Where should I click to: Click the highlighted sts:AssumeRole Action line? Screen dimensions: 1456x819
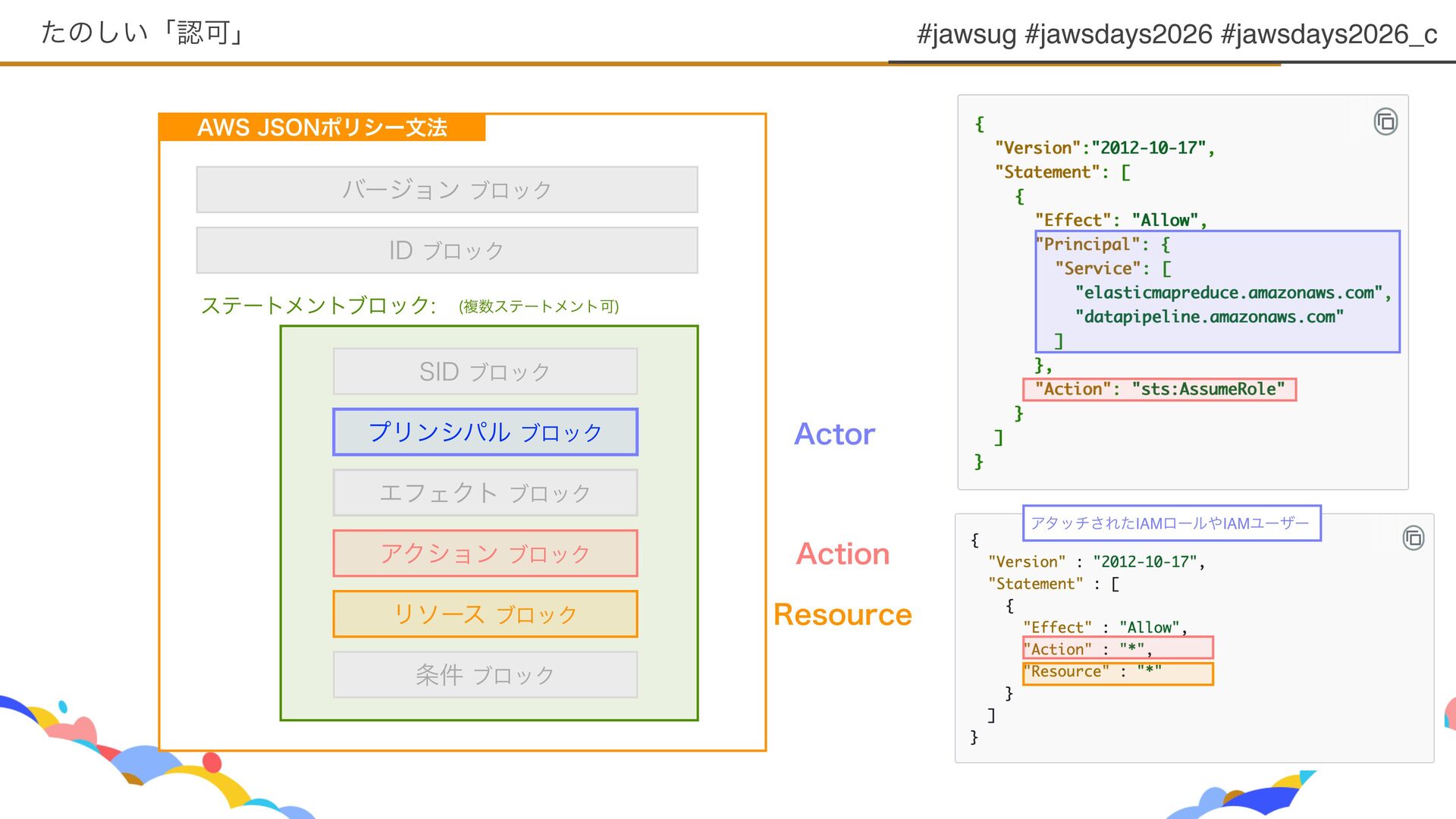click(1159, 389)
